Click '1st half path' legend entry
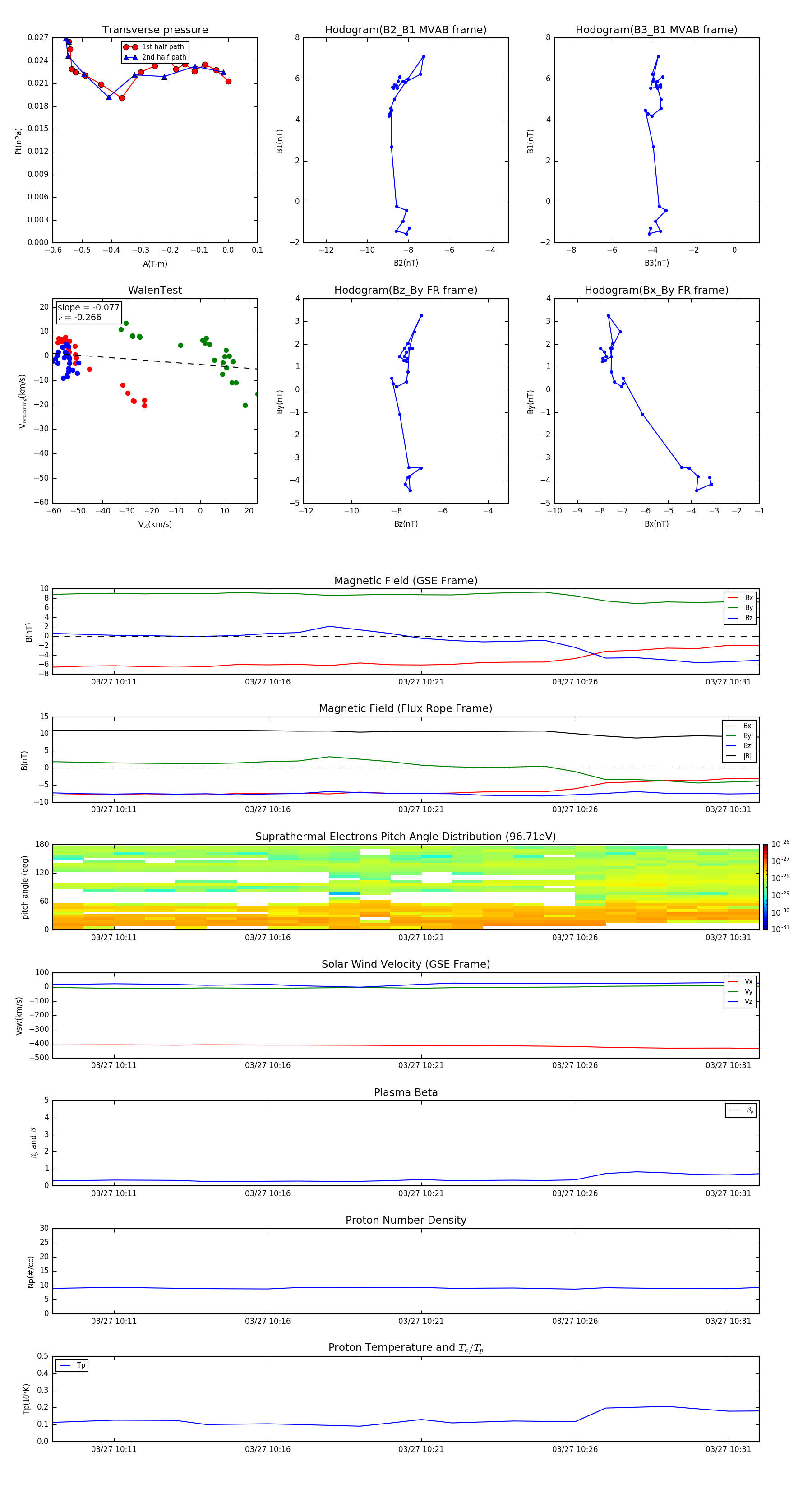The image size is (812, 1489). (x=154, y=47)
